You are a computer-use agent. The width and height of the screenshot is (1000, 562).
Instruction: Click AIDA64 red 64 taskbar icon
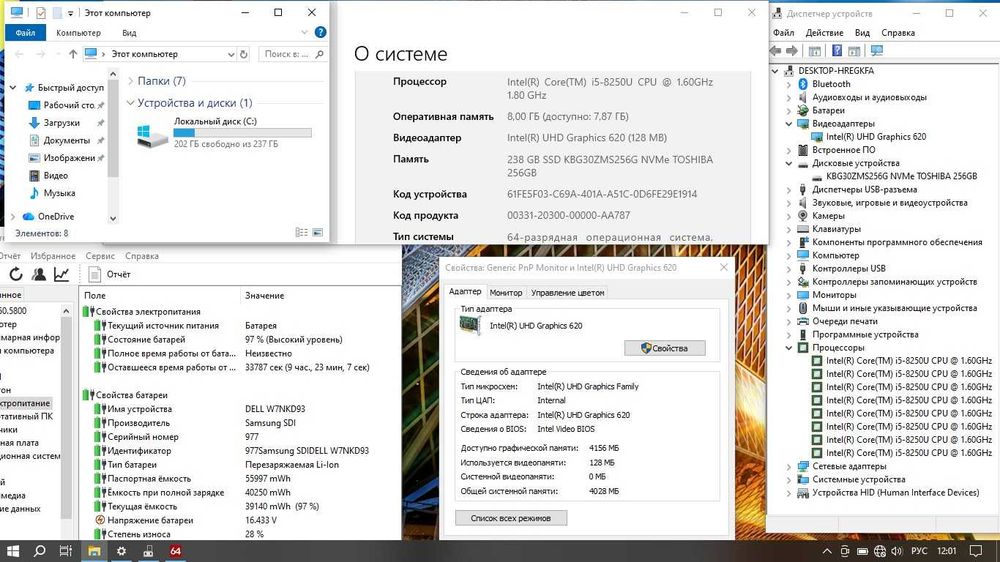(175, 551)
